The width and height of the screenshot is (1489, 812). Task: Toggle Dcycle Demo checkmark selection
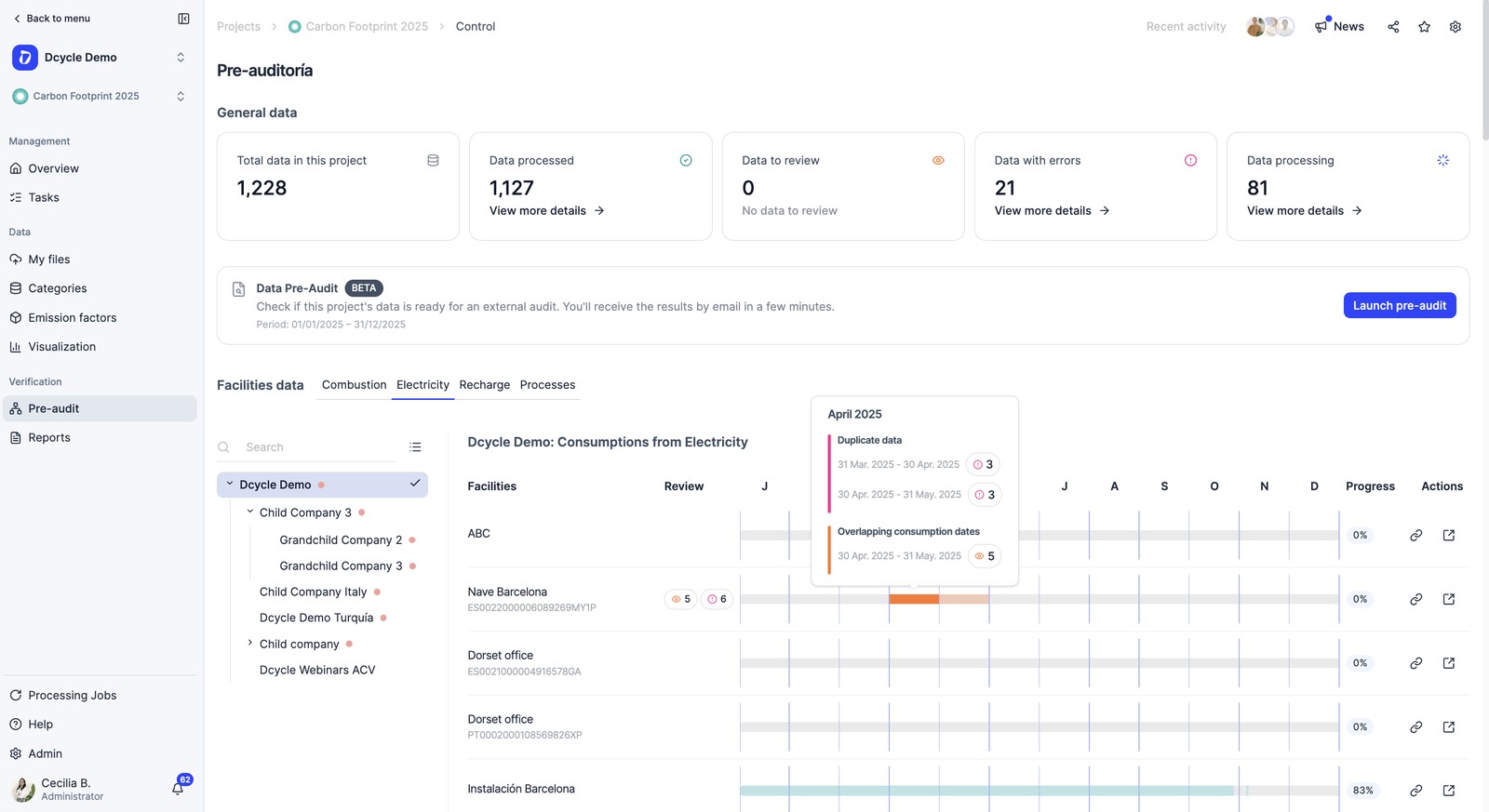click(x=415, y=484)
